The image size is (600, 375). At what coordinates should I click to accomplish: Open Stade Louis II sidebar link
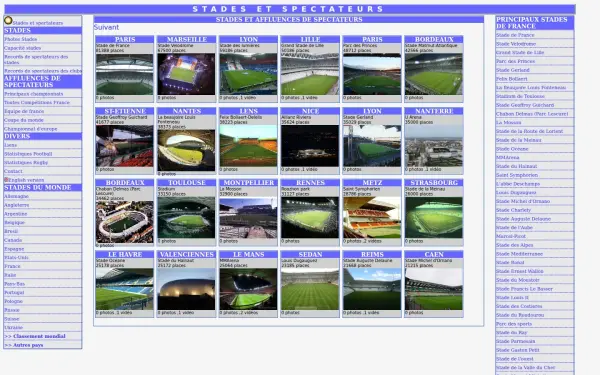[x=512, y=297]
